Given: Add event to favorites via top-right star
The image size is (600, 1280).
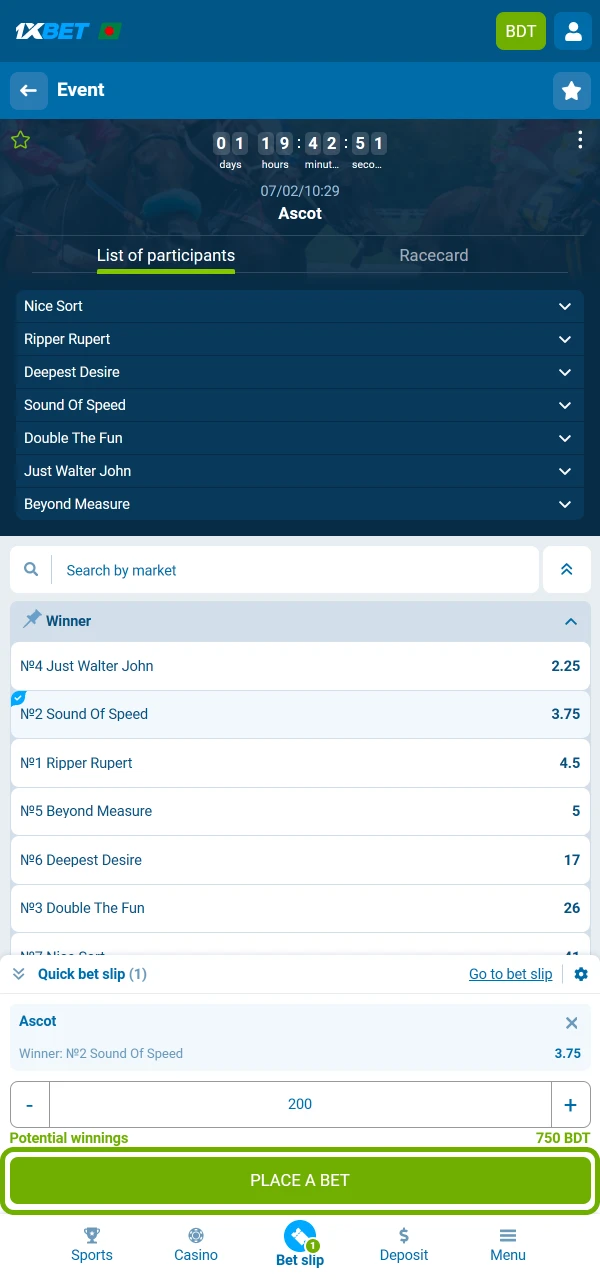Looking at the screenshot, I should [572, 90].
